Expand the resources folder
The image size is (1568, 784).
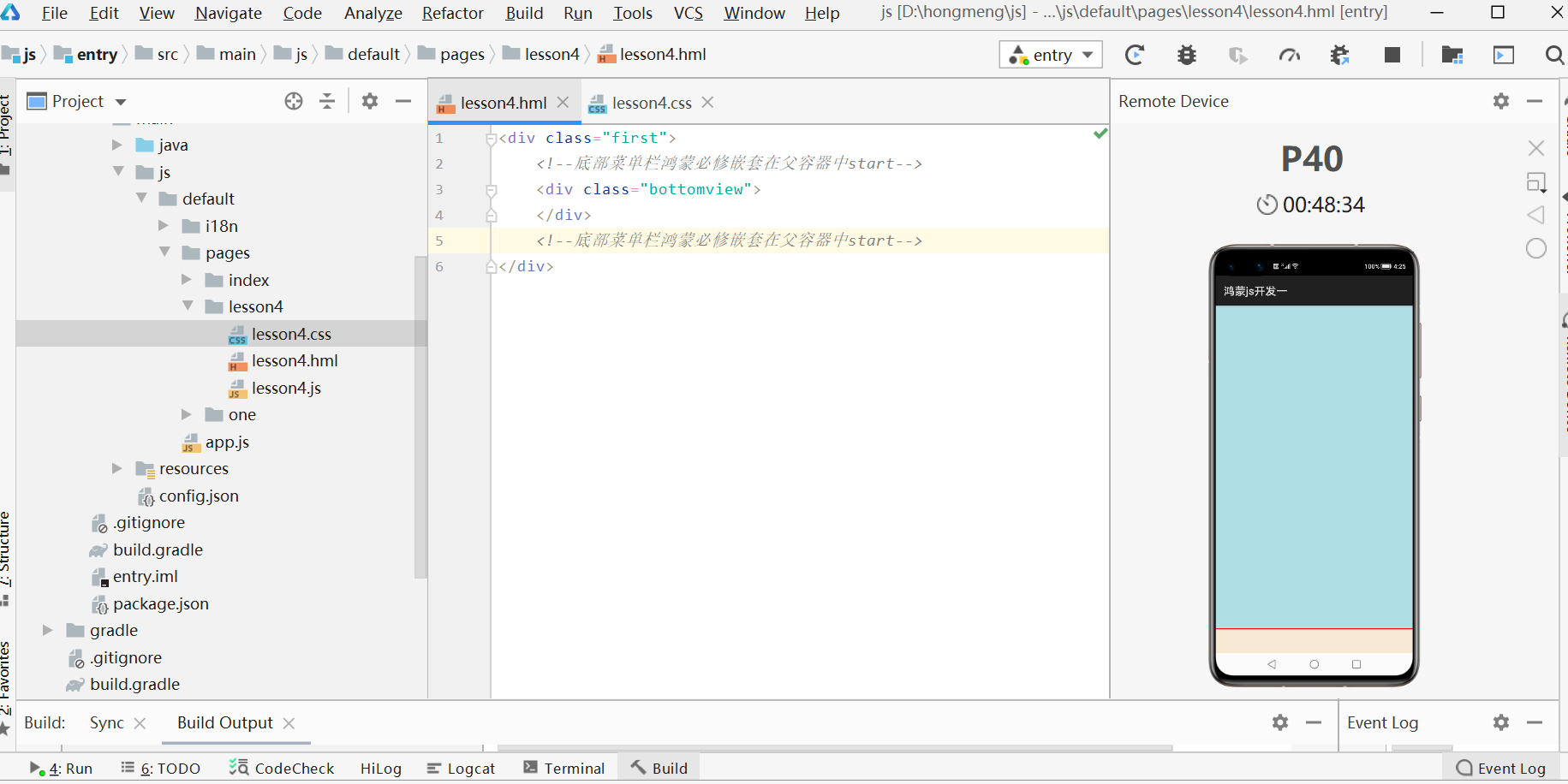coord(117,468)
